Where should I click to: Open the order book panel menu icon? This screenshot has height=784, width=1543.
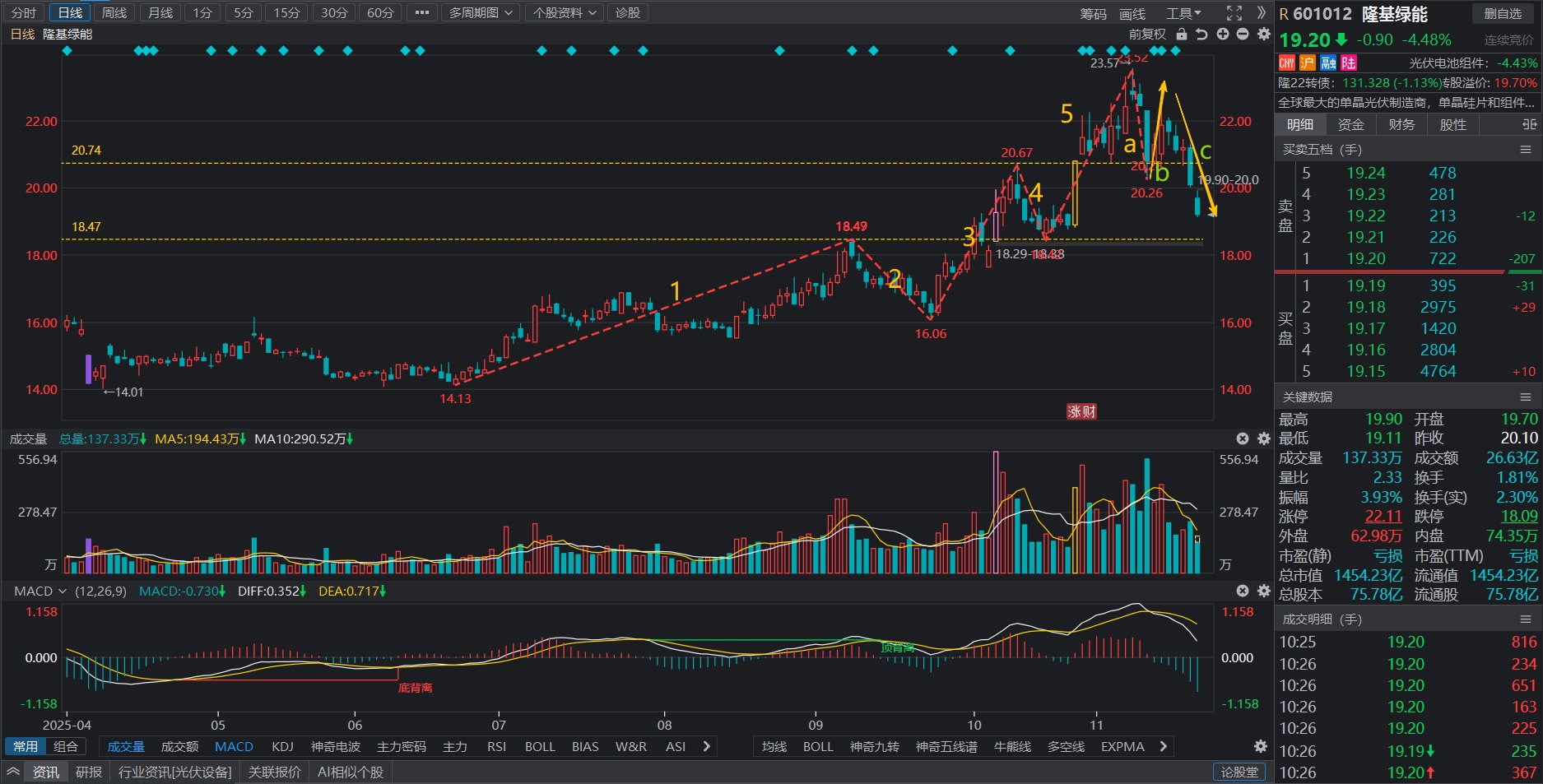(1525, 150)
